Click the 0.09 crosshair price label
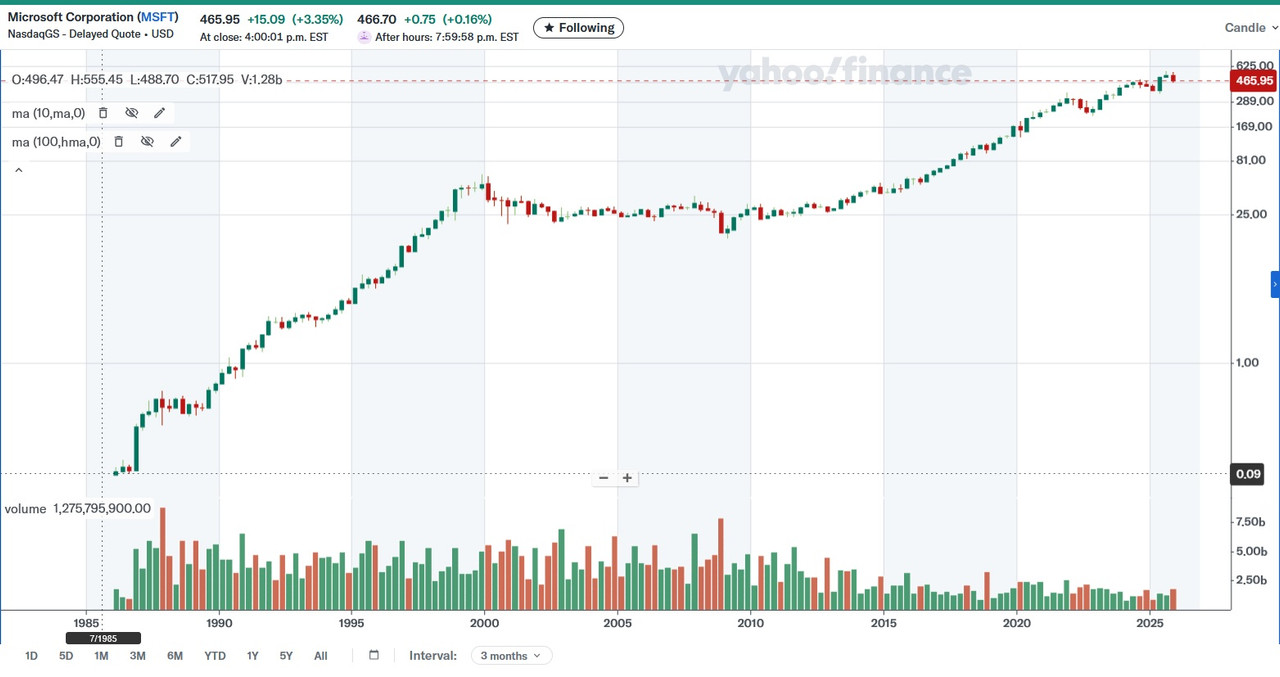The width and height of the screenshot is (1280, 677). (x=1248, y=474)
